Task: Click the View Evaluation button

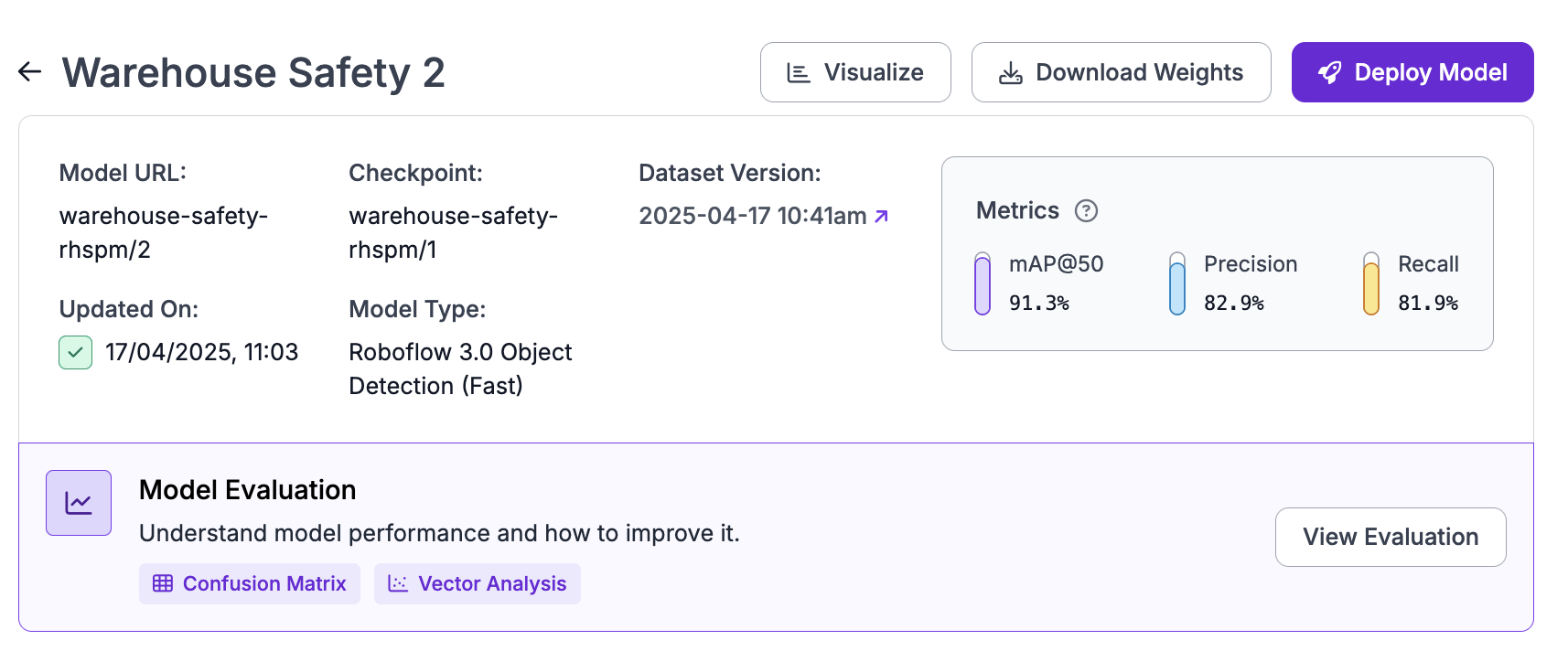Action: (1390, 537)
